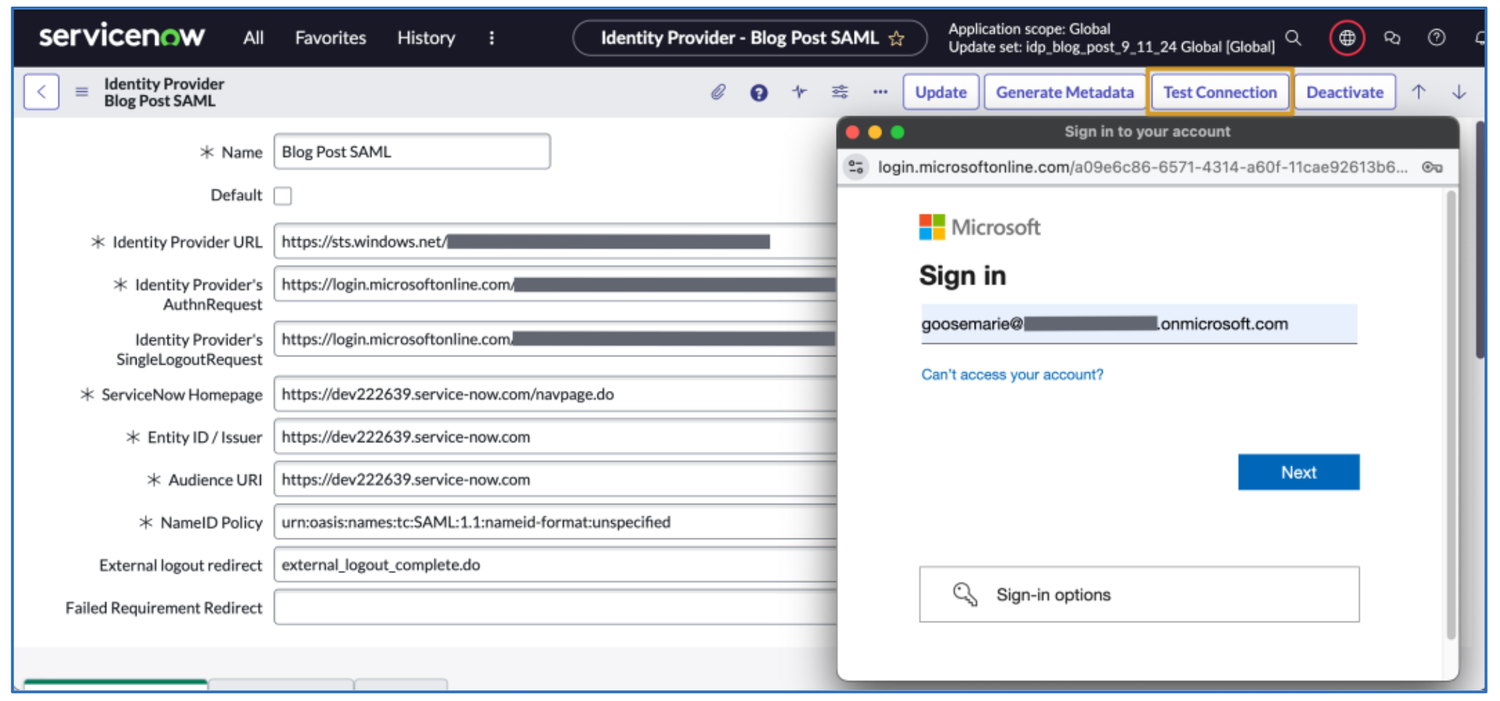Open the chat discussions icon
This screenshot has height=701, width=1500.
1392,38
